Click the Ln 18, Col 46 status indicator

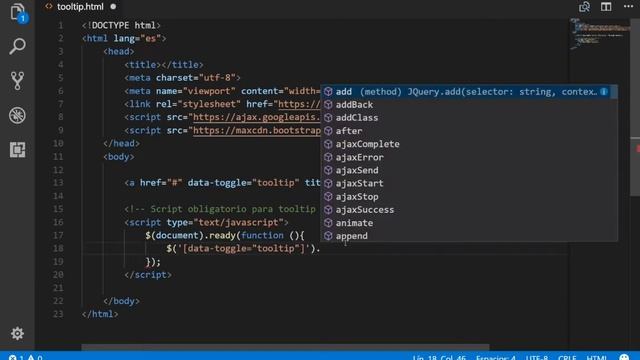[439, 358]
